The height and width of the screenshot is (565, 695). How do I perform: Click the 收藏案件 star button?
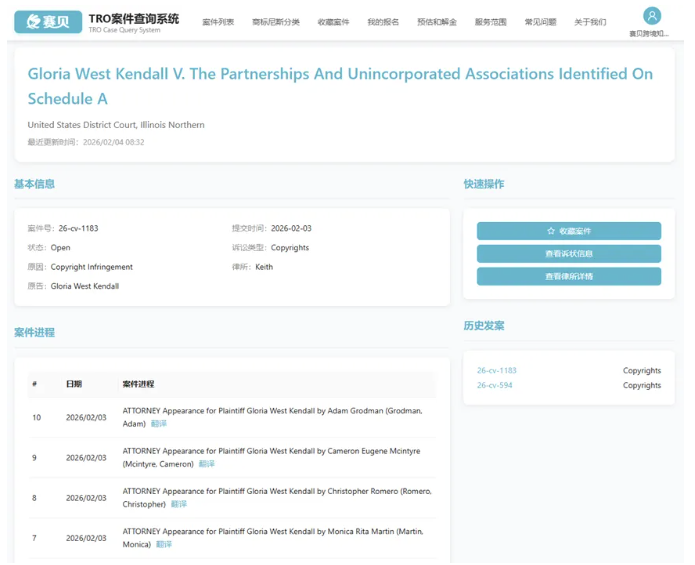click(x=568, y=231)
